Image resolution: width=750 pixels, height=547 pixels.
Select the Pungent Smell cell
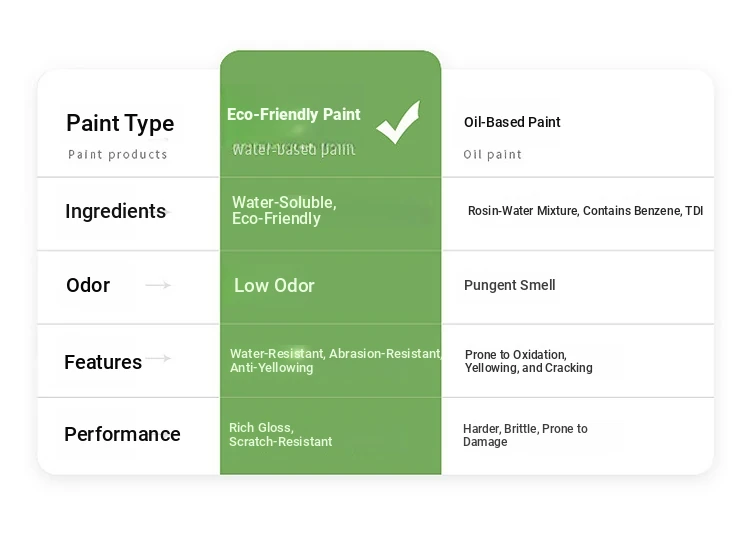tap(509, 285)
